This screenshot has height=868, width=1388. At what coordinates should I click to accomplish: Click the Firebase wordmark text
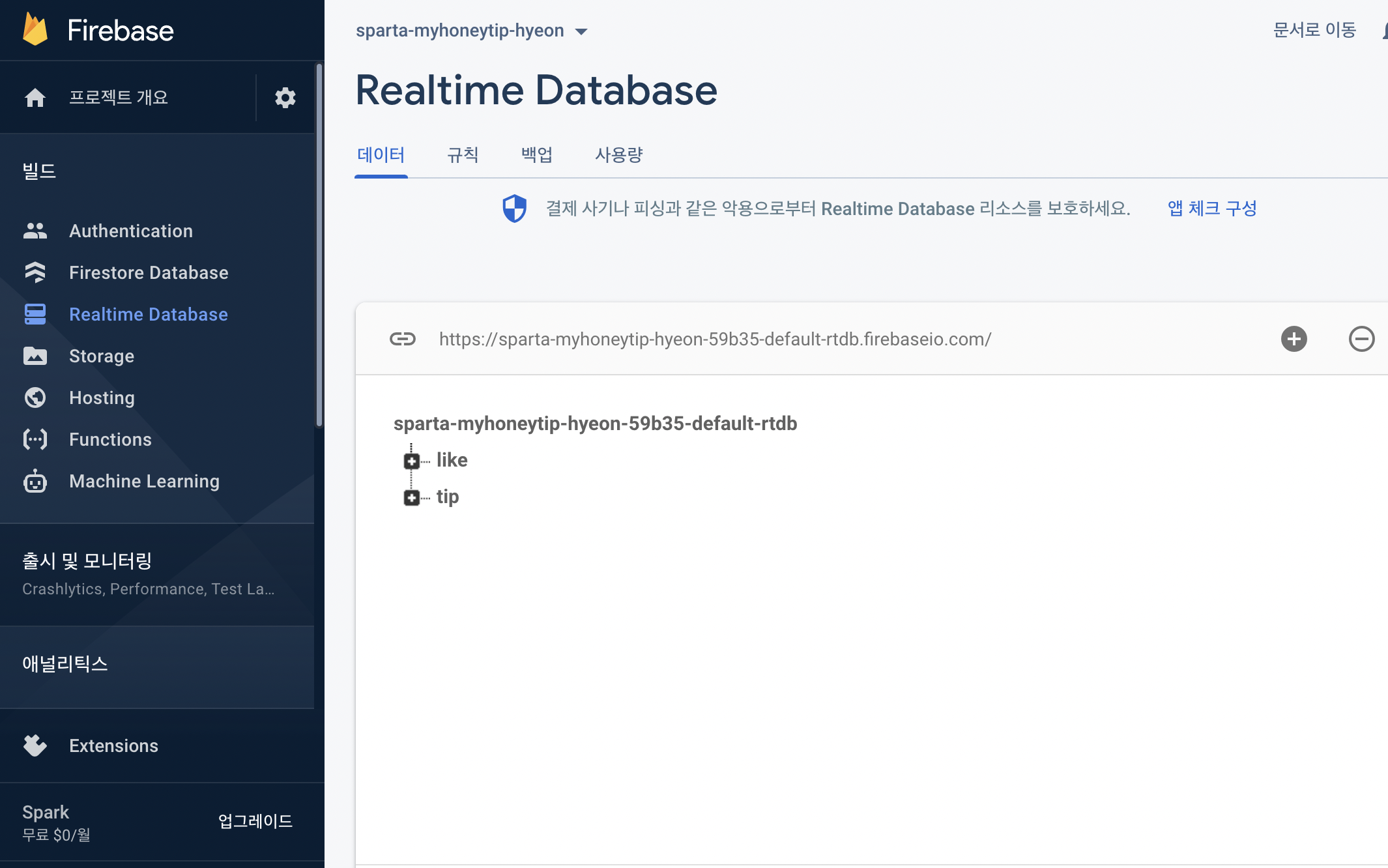(121, 31)
